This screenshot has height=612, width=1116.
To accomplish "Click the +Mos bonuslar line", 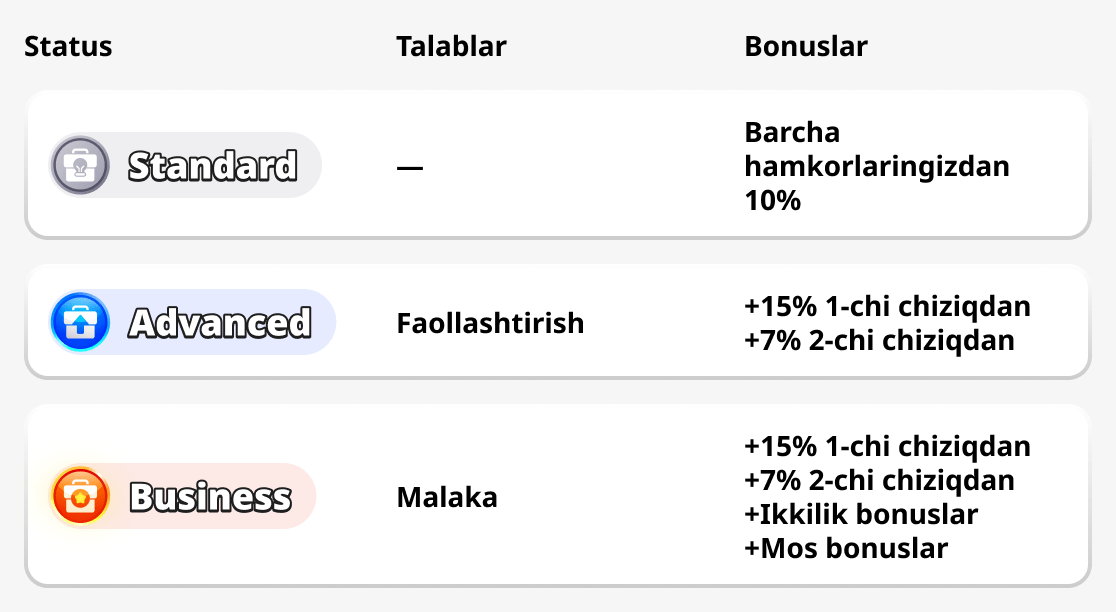I will (x=846, y=548).
